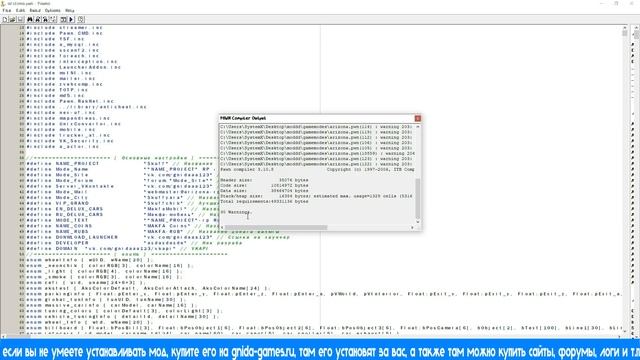Viewport: 640px width, 360px height.
Task: Click the compiler output horizontal scrollbar thumb
Action: [x=276, y=227]
